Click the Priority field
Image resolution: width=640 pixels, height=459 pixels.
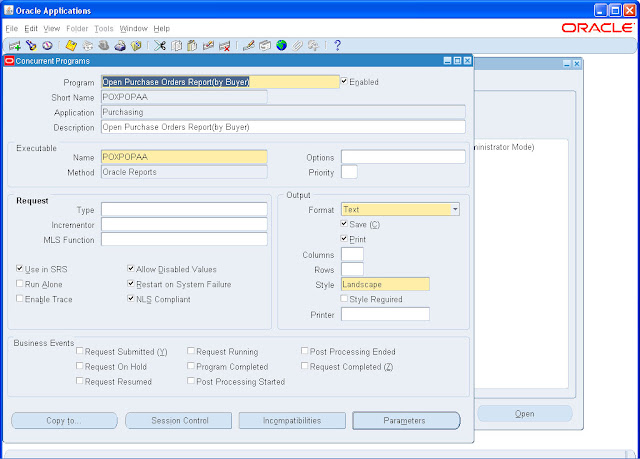tap(349, 172)
